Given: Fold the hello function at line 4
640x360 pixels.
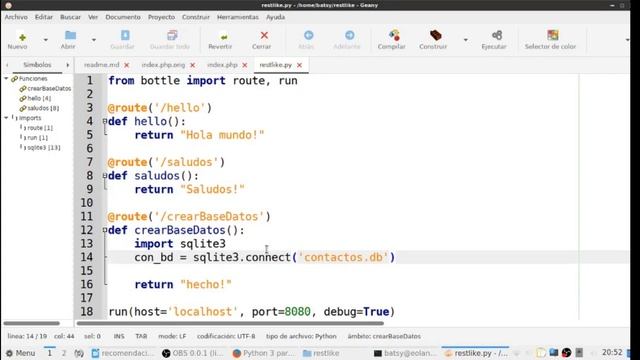Looking at the screenshot, I should [105, 121].
